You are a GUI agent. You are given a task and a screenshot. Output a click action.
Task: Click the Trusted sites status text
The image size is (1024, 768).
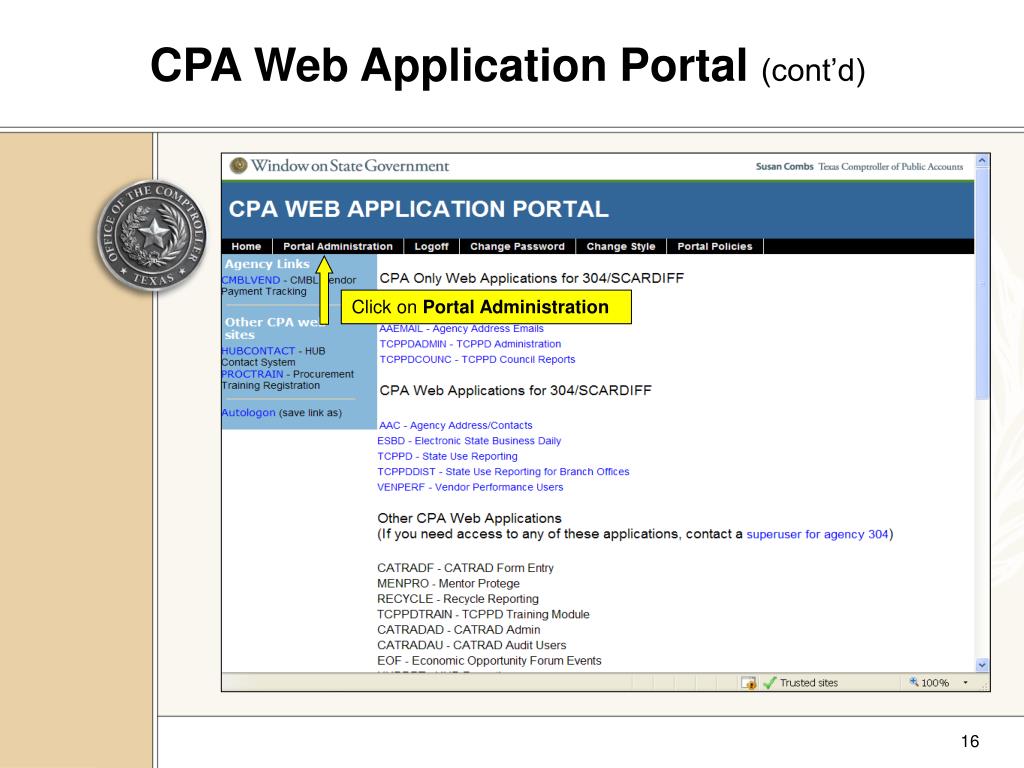point(808,683)
